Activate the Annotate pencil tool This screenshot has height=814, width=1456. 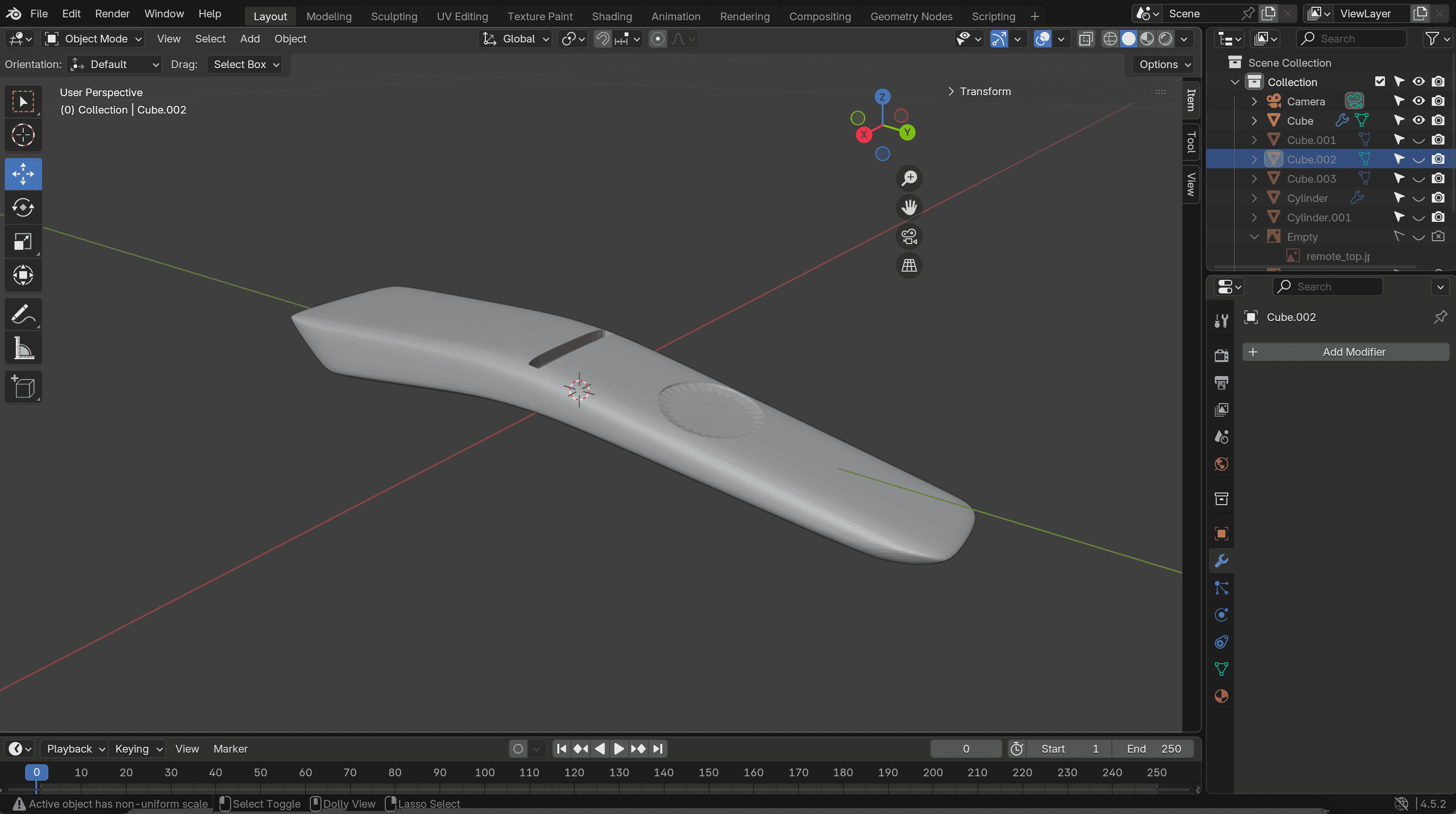(23, 314)
